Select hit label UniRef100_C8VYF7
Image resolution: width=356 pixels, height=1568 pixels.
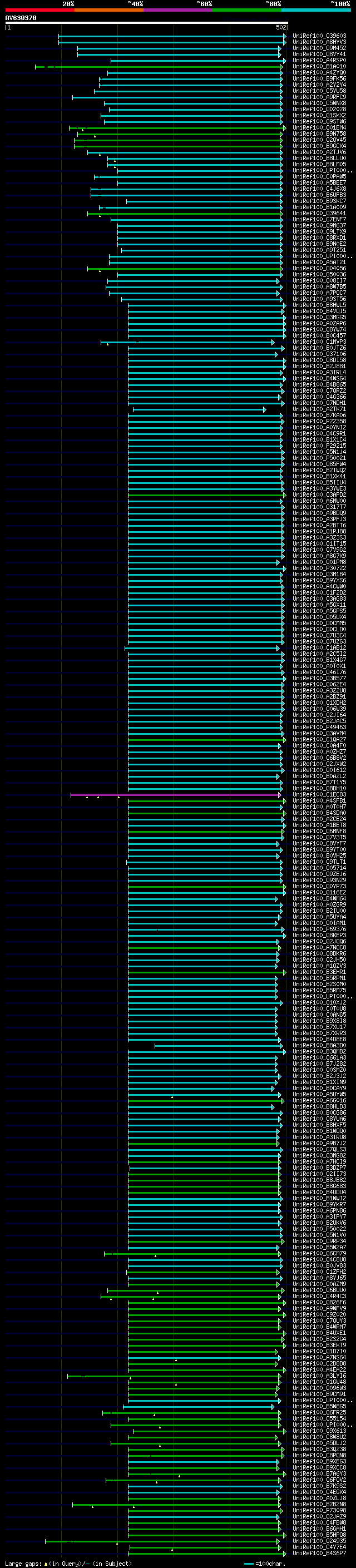(x=319, y=843)
